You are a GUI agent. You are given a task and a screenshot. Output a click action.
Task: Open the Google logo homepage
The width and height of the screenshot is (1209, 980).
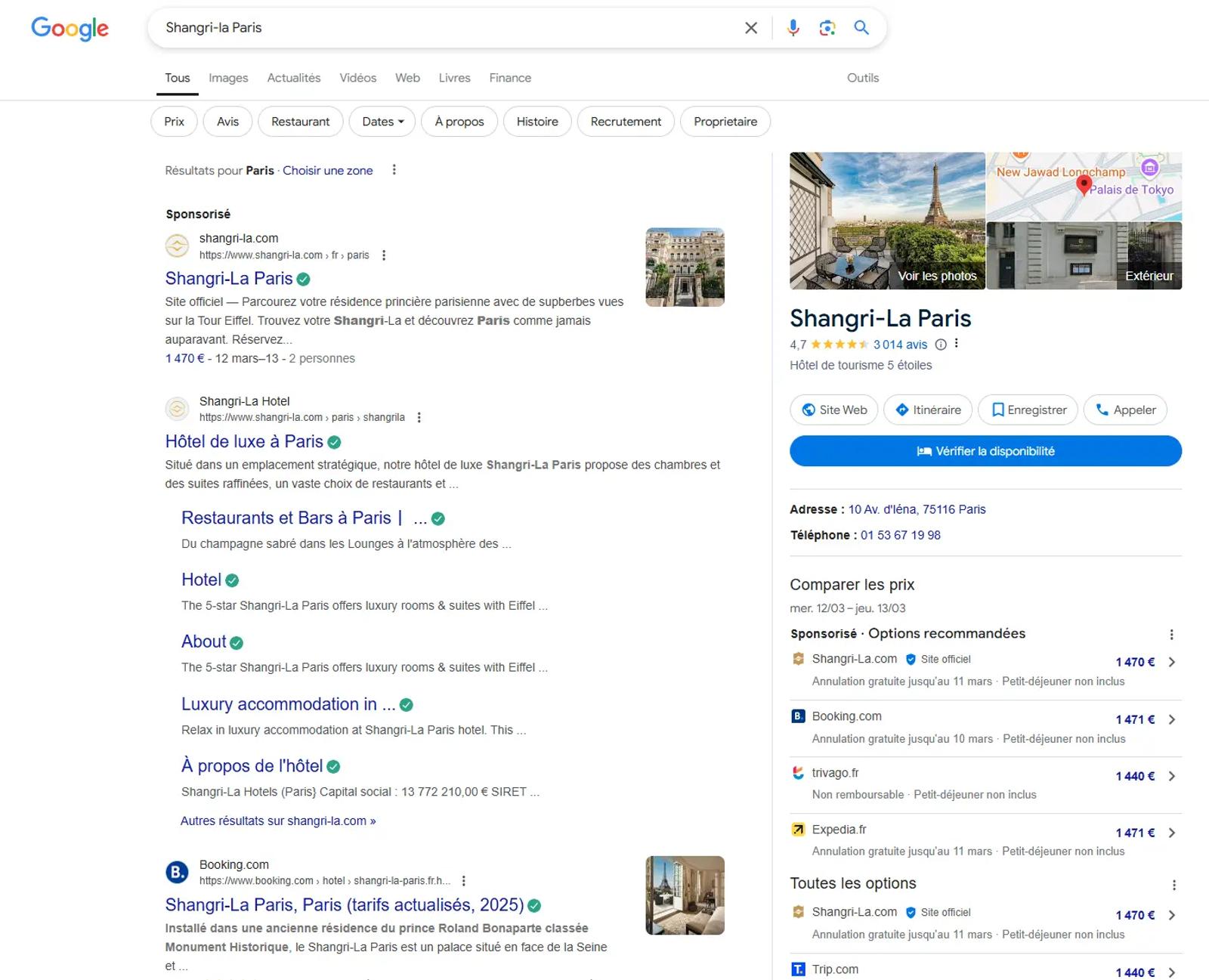(x=70, y=29)
